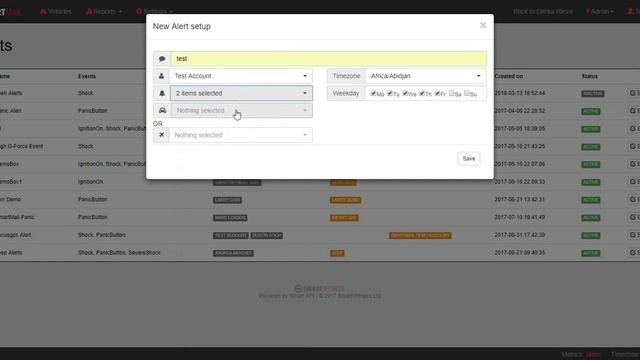Click the Back to link in the navbar

tap(543, 11)
